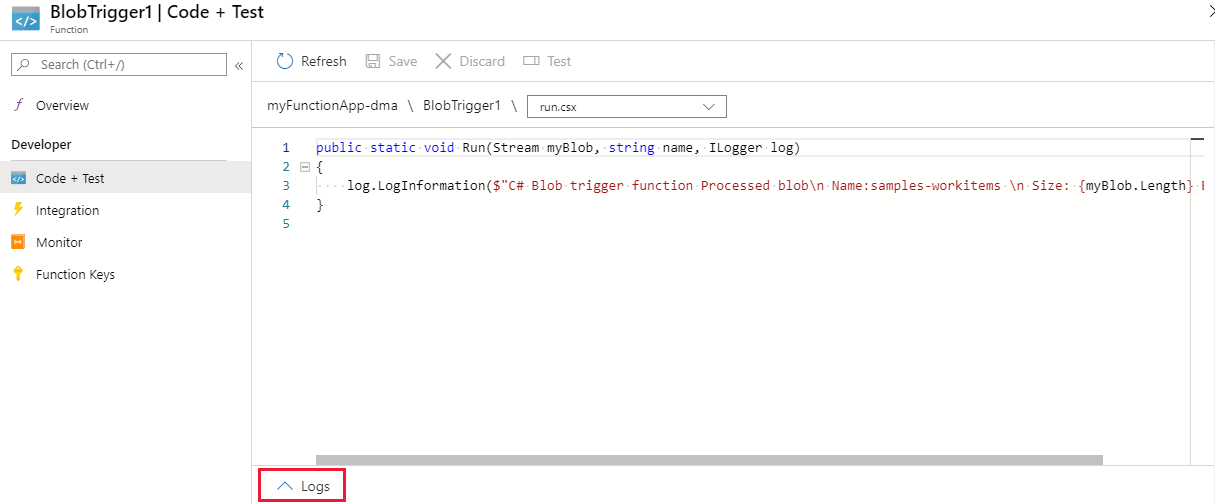Viewport: 1215px width, 504px height.
Task: Click the Save floppy disk icon
Action: pyautogui.click(x=373, y=61)
